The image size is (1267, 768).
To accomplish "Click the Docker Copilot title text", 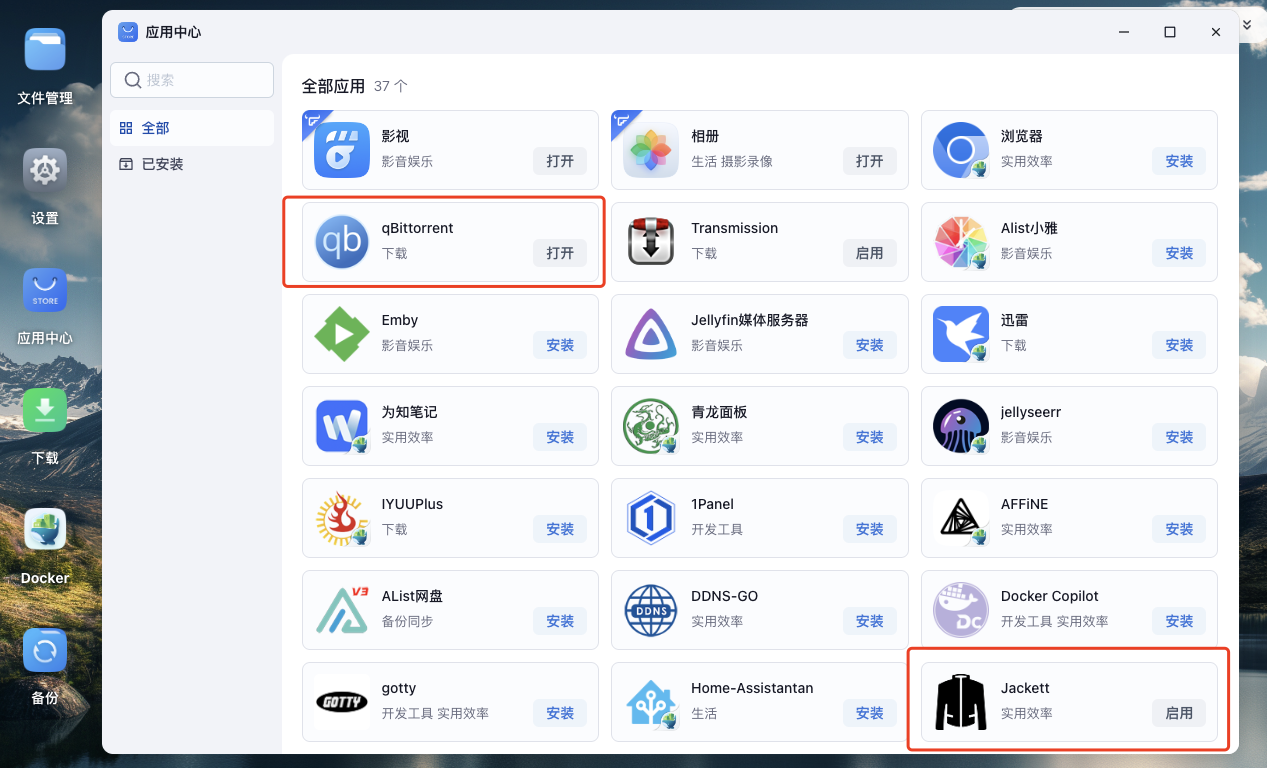I will (1050, 596).
